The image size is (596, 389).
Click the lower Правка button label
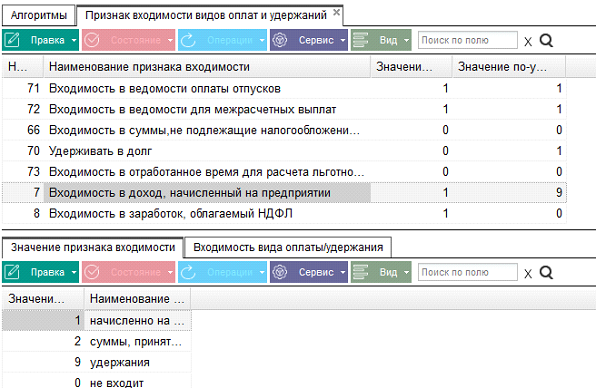click(48, 272)
